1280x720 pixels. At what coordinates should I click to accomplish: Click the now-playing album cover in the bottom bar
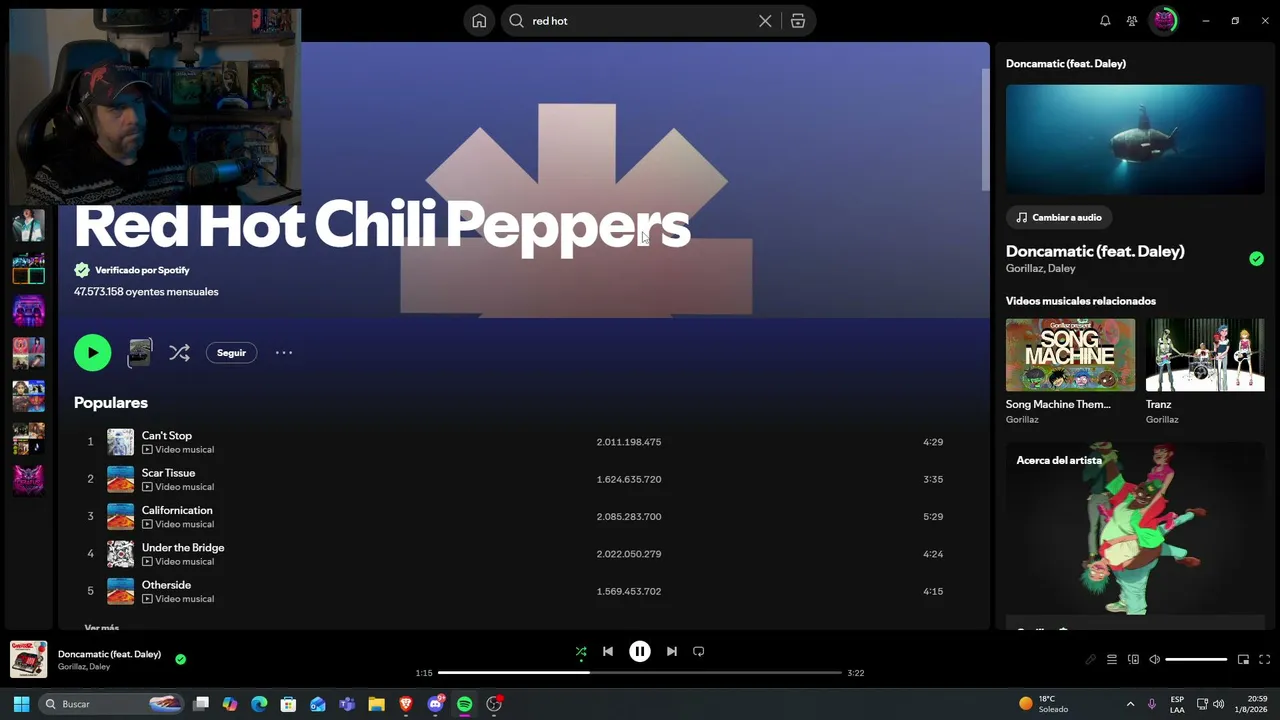[29, 659]
